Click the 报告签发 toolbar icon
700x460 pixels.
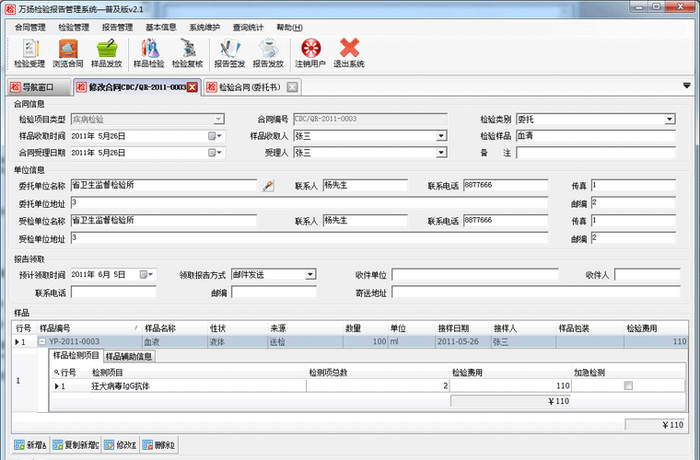229,53
